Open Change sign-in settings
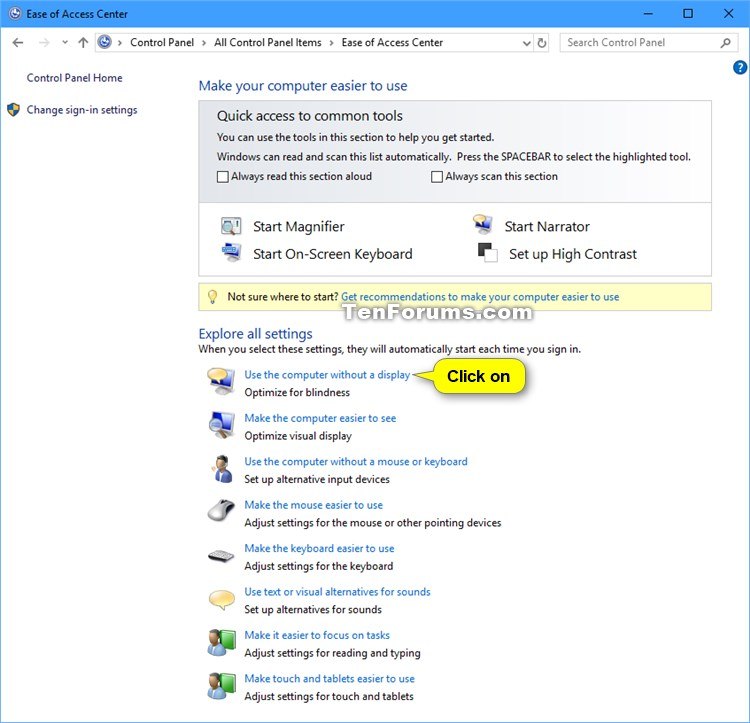The width and height of the screenshot is (750, 723). pyautogui.click(x=82, y=110)
